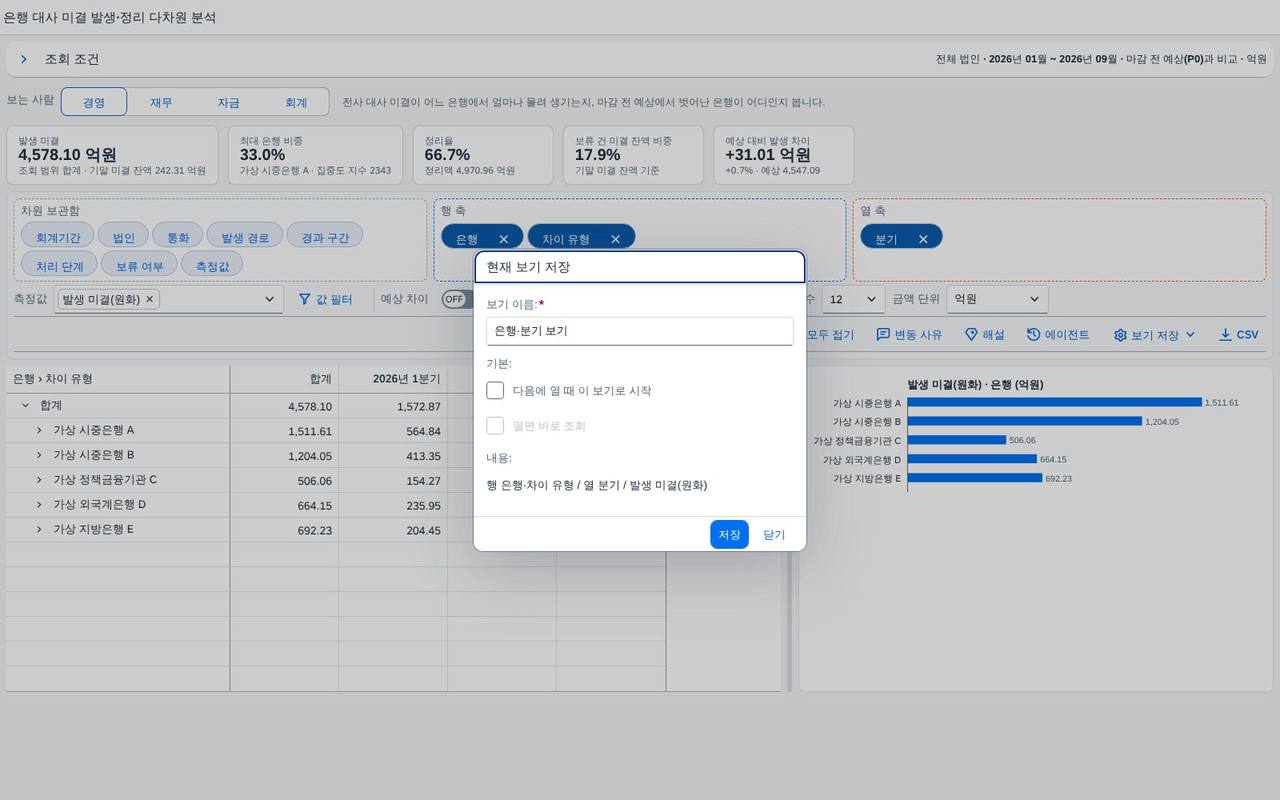Click the 가상 시중은행 A chart bar
The width and height of the screenshot is (1280, 800).
click(1055, 403)
